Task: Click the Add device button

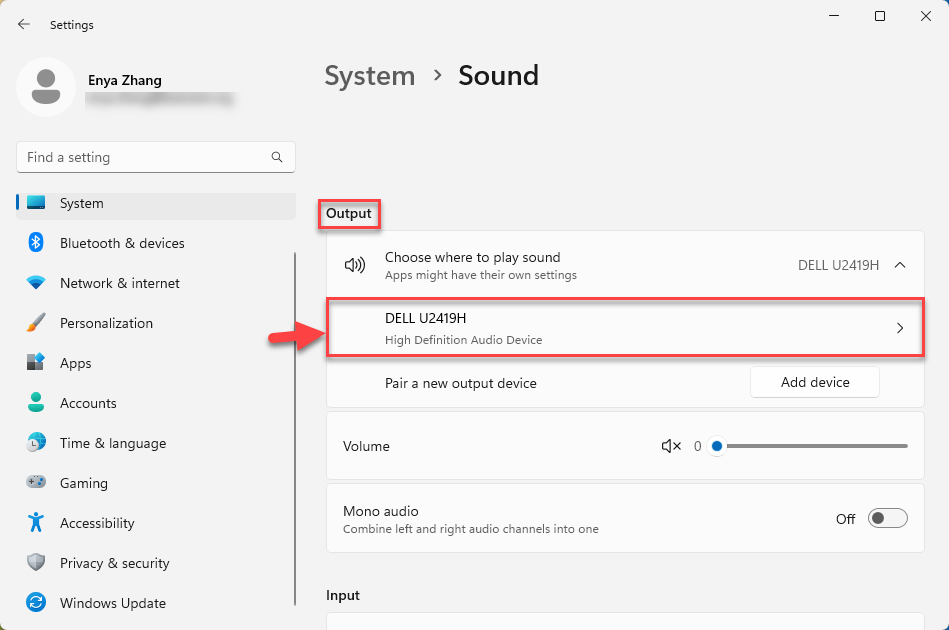Action: pyautogui.click(x=814, y=382)
